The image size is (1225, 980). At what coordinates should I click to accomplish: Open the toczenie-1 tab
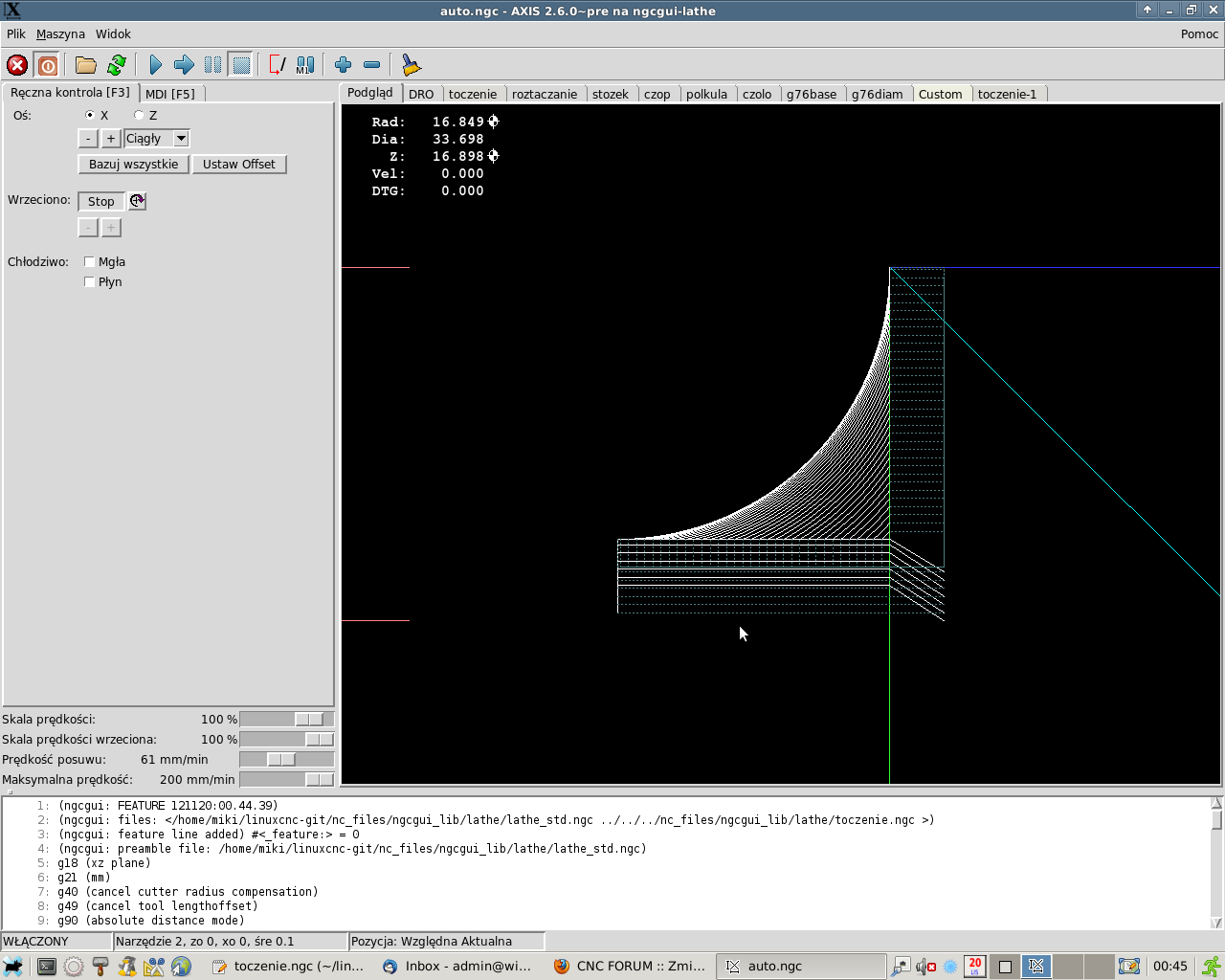click(x=1008, y=94)
